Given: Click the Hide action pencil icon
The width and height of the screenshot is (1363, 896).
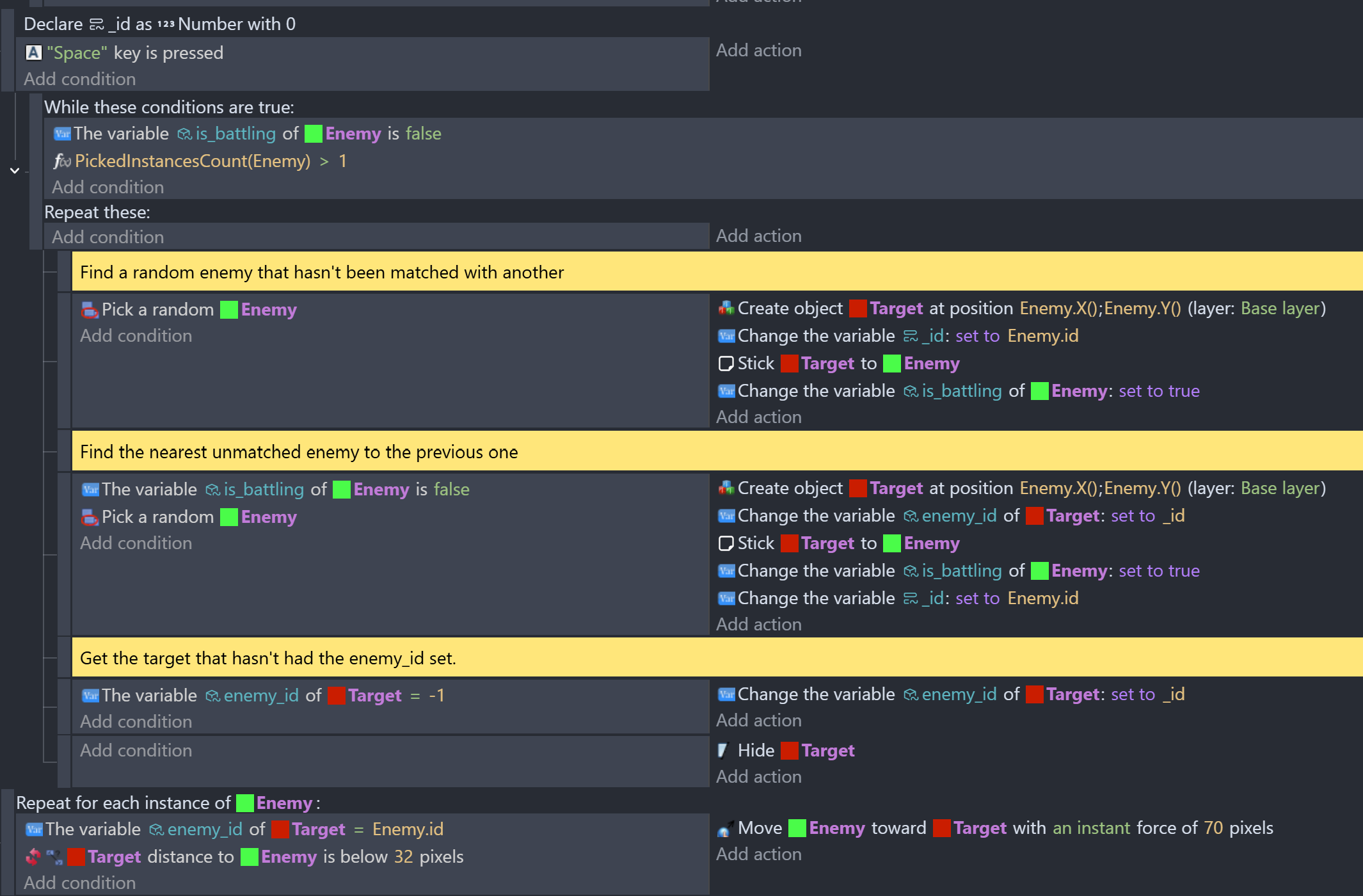Looking at the screenshot, I should coord(724,750).
